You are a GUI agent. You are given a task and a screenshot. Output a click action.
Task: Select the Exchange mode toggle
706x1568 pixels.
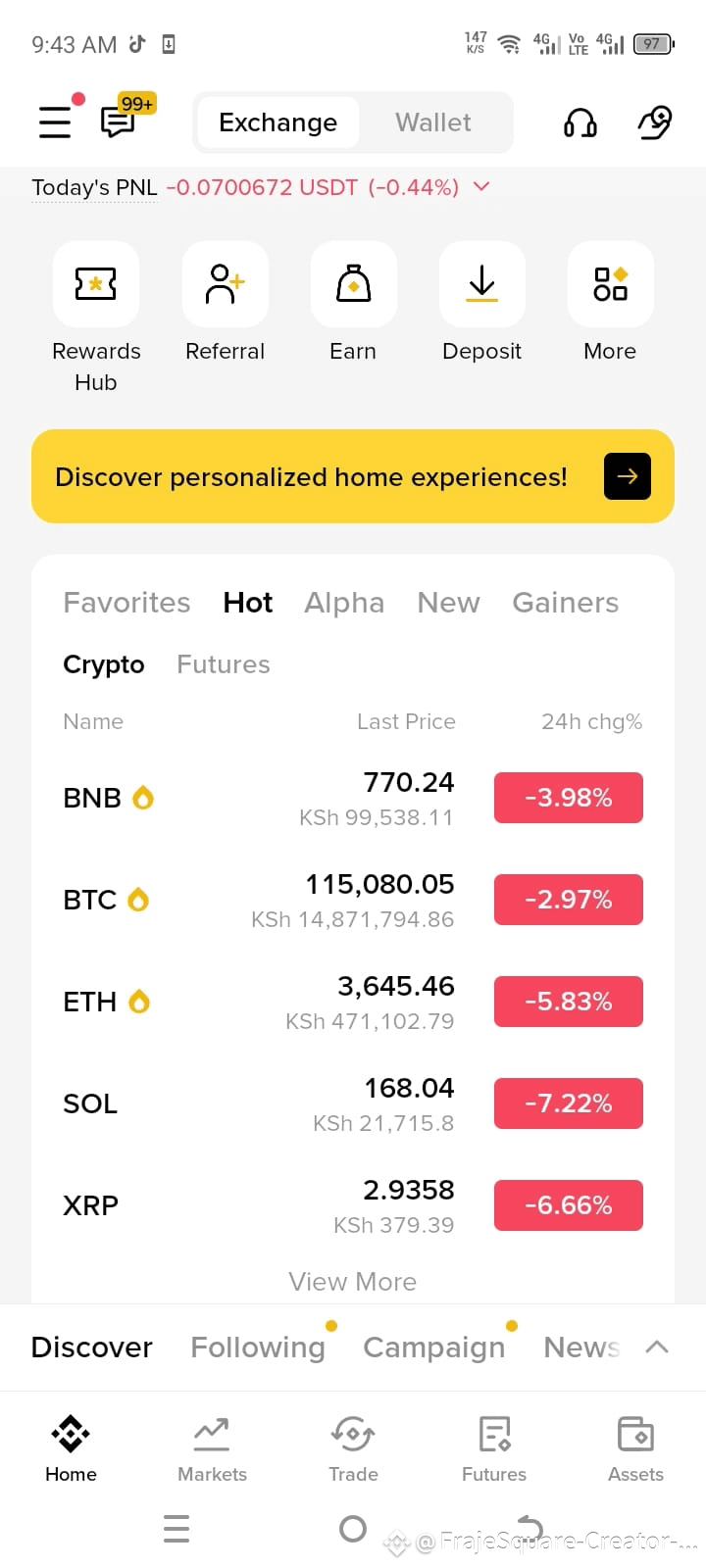point(278,122)
